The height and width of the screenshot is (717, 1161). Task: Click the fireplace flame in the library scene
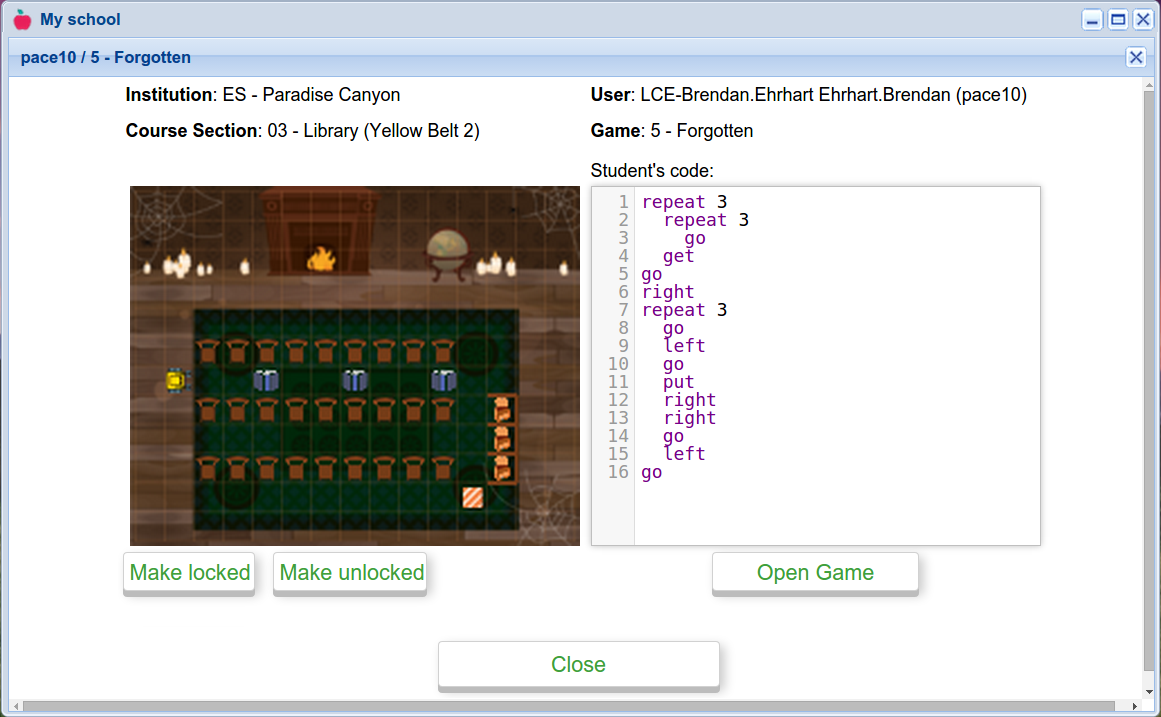pyautogui.click(x=321, y=259)
